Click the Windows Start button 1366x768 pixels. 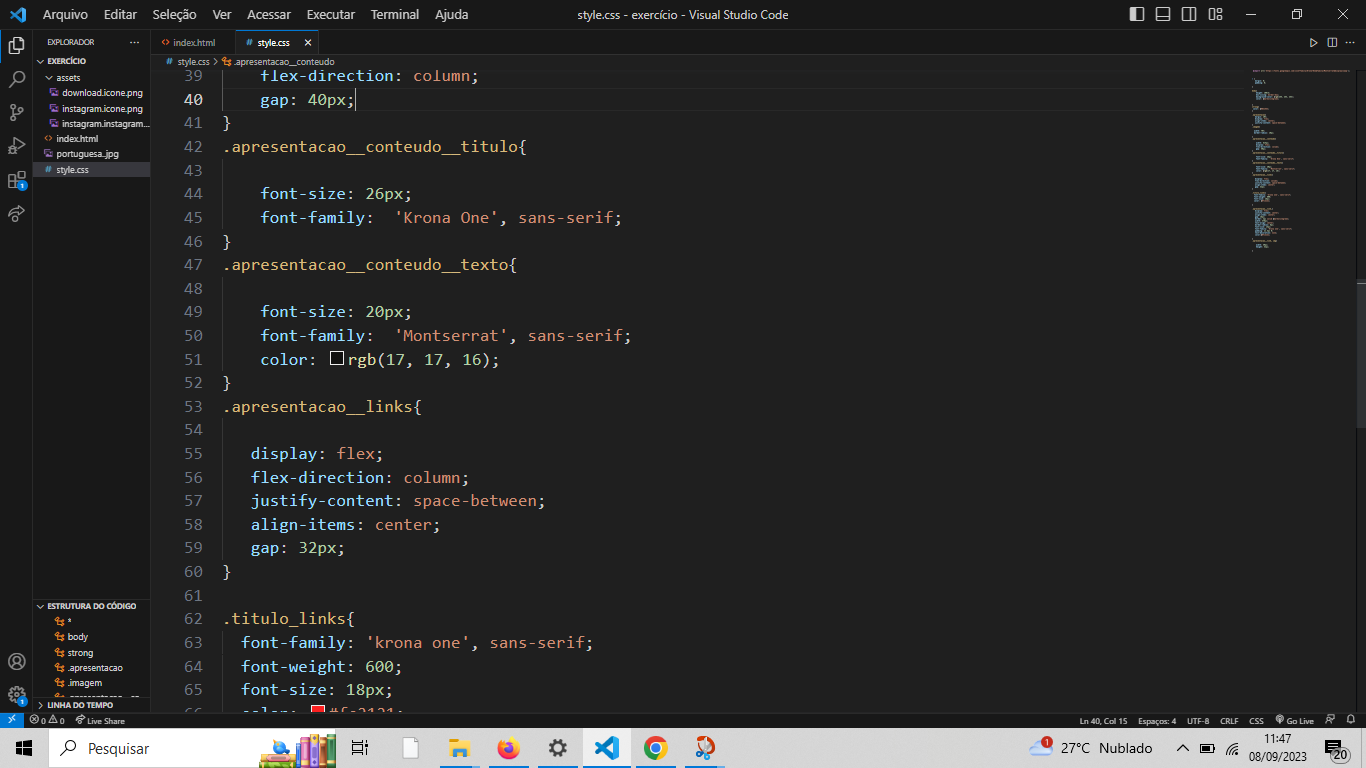coord(23,748)
